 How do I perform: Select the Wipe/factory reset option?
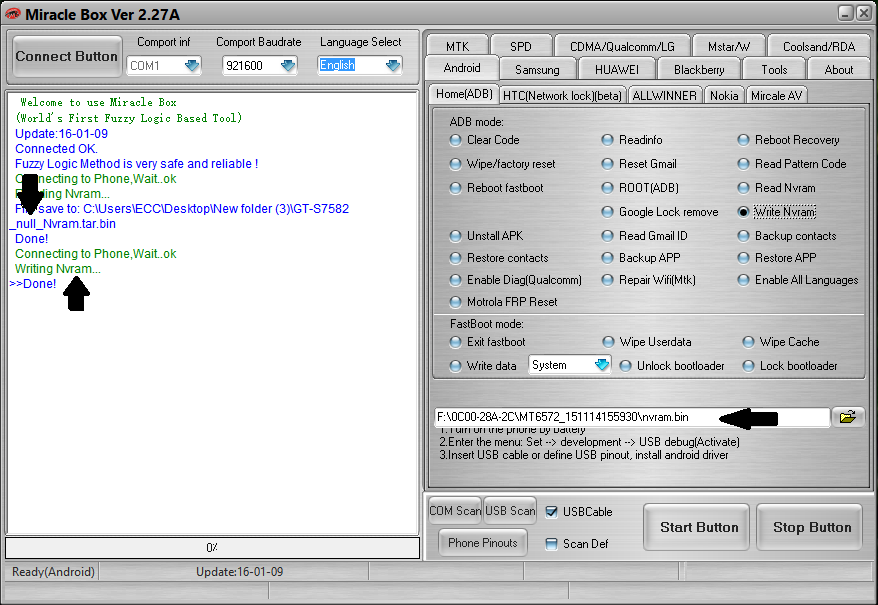455,164
